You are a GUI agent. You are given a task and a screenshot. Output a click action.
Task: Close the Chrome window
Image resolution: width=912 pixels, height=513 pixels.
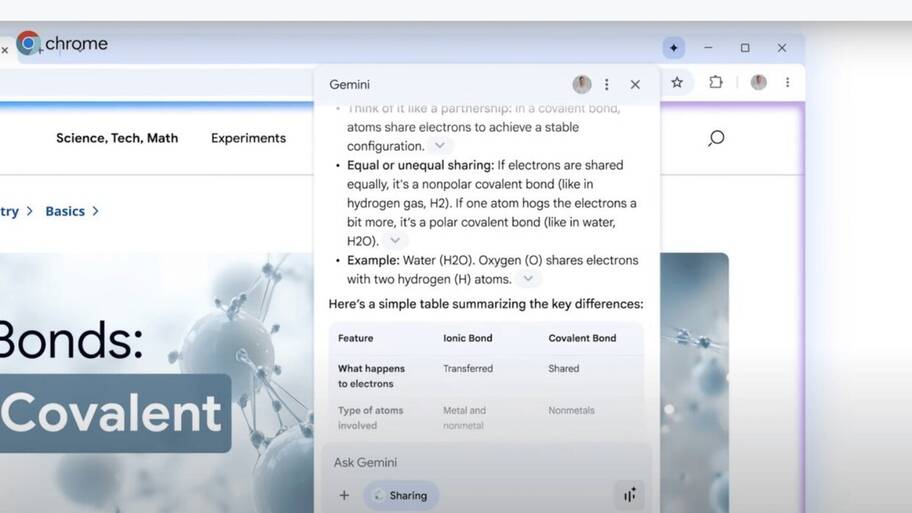coord(782,48)
